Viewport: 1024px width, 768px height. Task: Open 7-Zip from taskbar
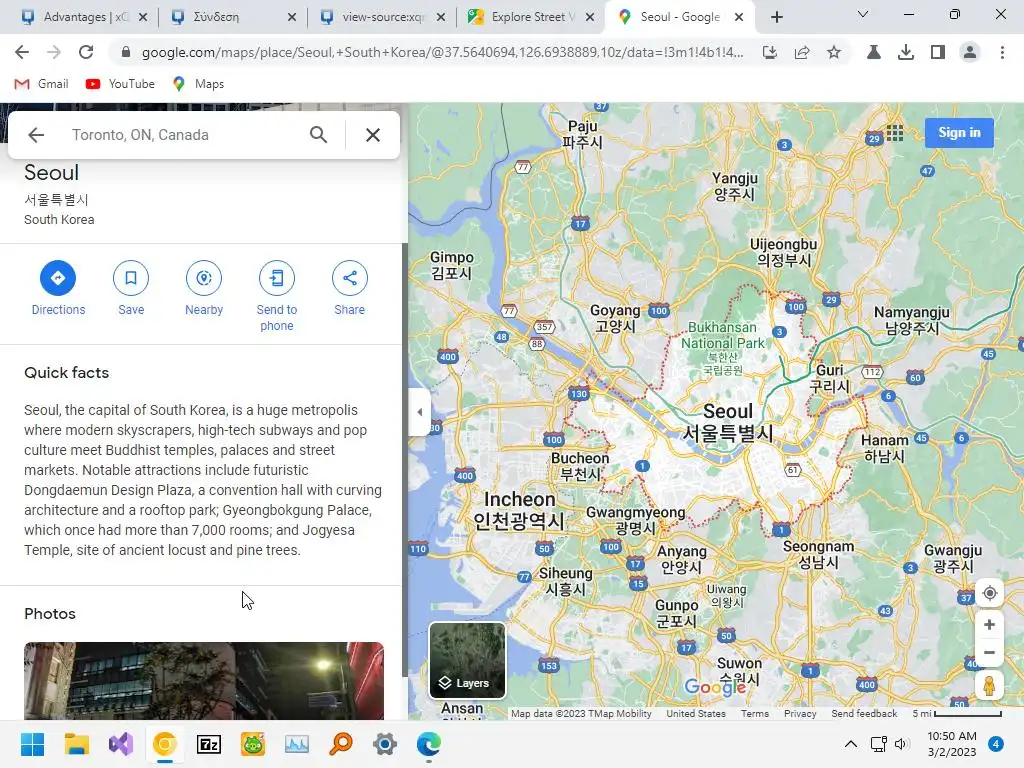(209, 744)
